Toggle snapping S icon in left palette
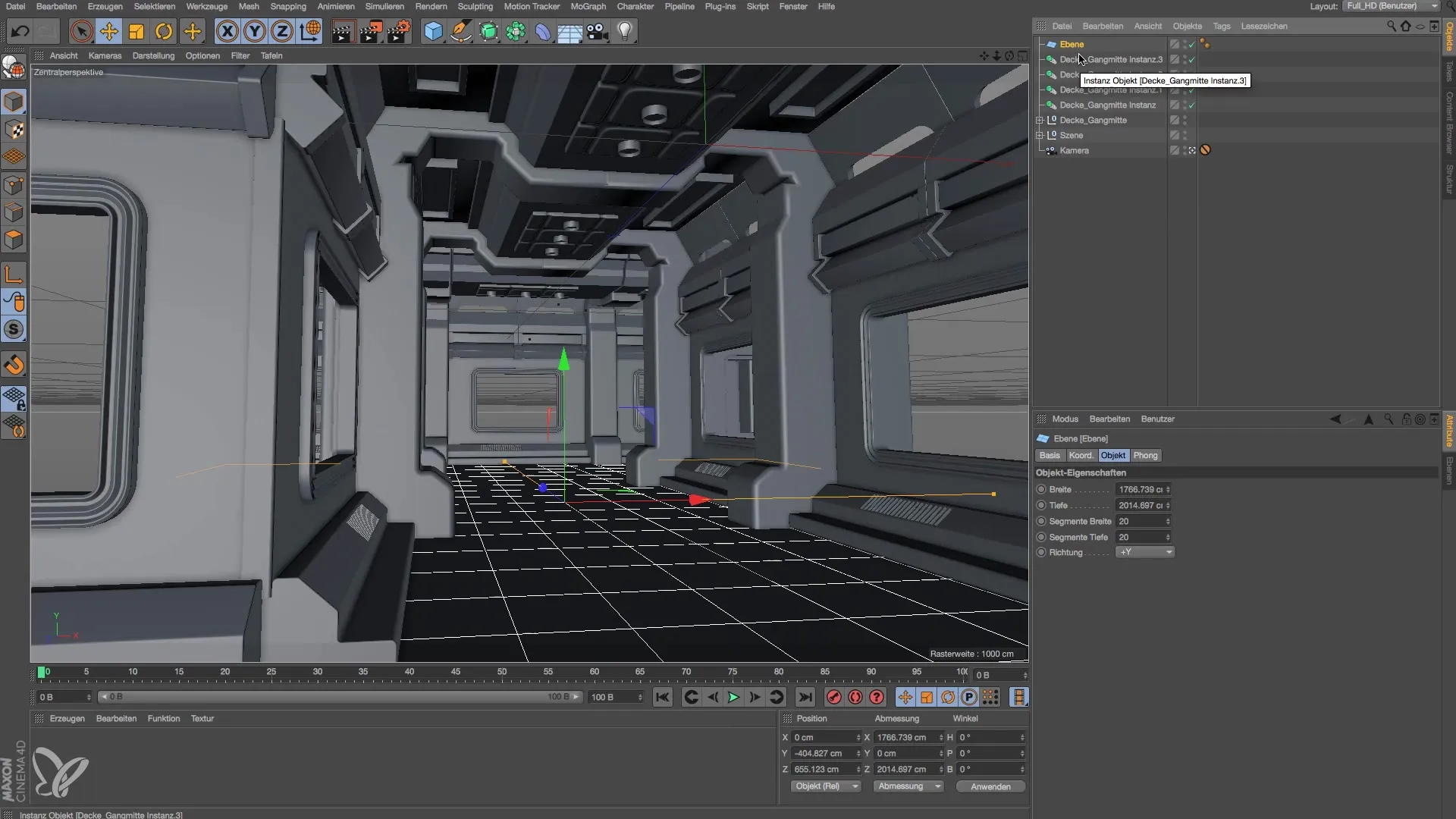This screenshot has height=819, width=1456. point(14,329)
